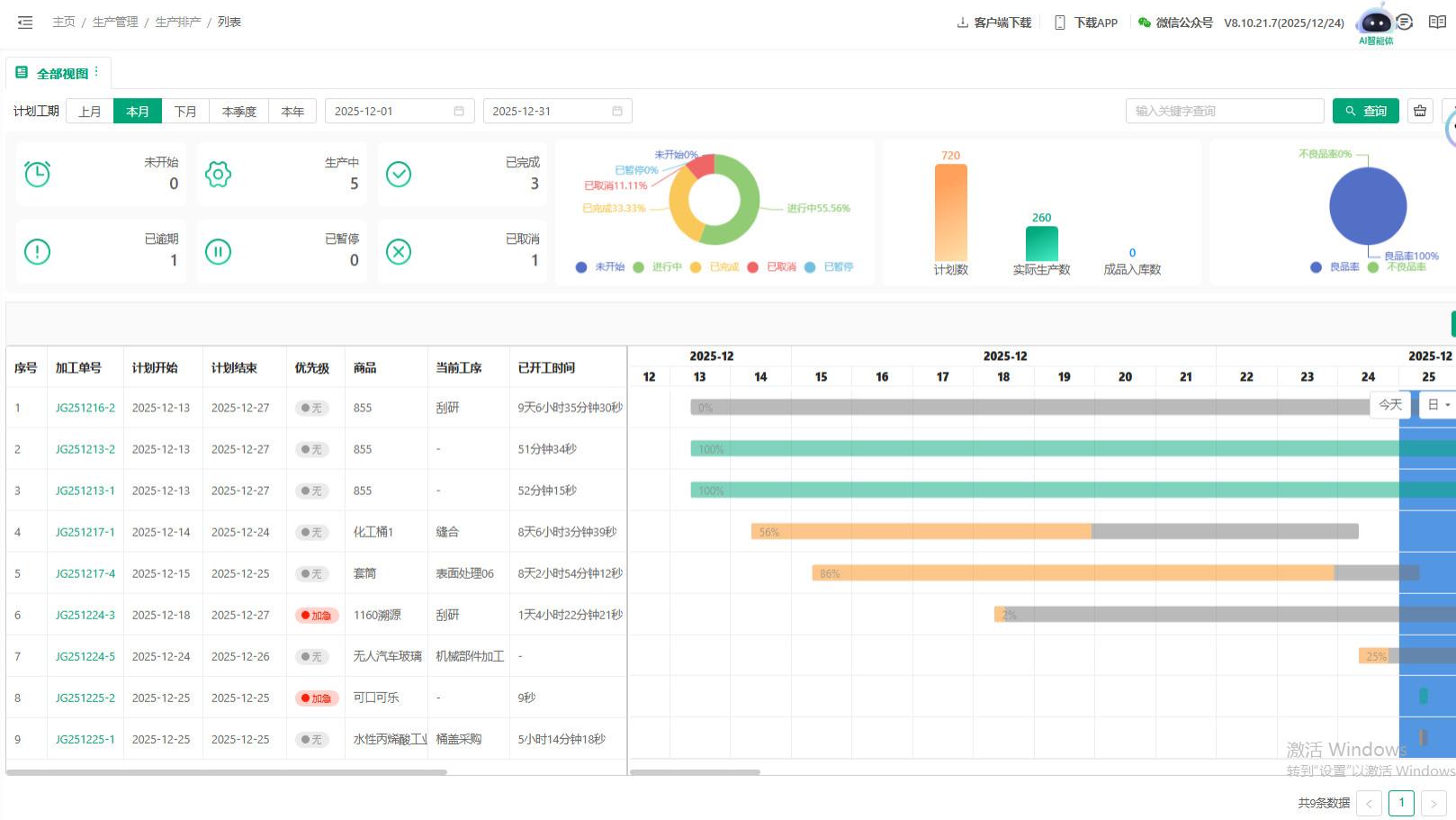The width and height of the screenshot is (1456, 820).
Task: Click the toolbox icon beside search button
Action: point(1420,111)
